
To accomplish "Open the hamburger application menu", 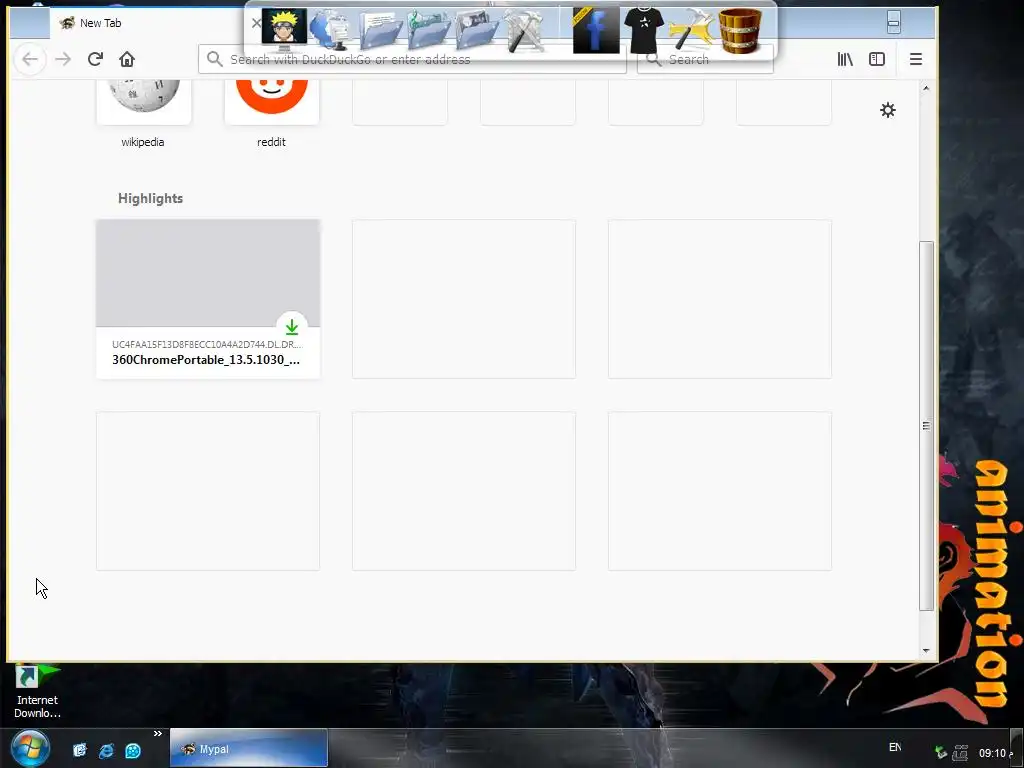I will tap(916, 59).
